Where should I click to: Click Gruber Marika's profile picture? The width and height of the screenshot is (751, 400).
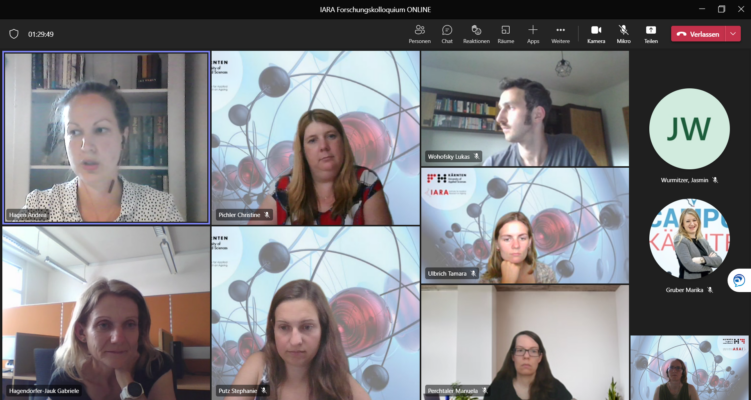coord(689,239)
